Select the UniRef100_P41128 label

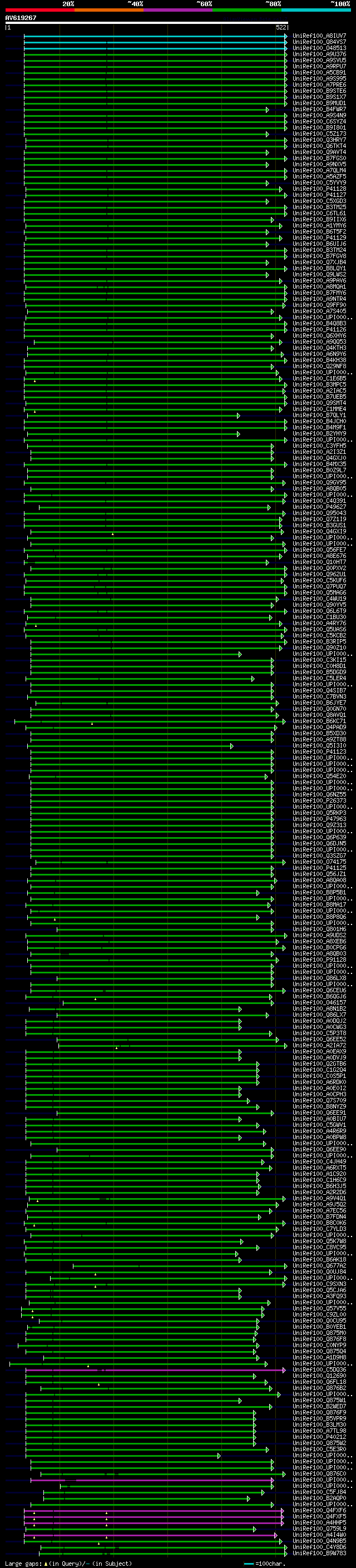click(319, 189)
